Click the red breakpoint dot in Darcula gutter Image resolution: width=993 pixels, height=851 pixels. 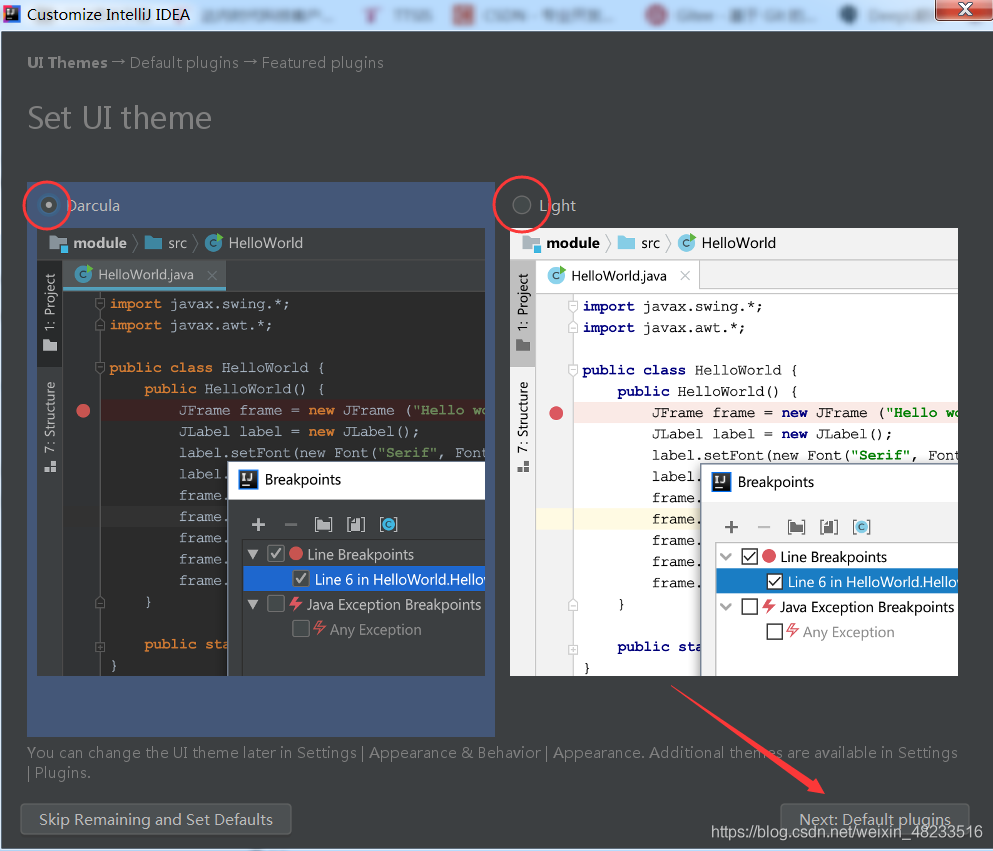(x=83, y=411)
